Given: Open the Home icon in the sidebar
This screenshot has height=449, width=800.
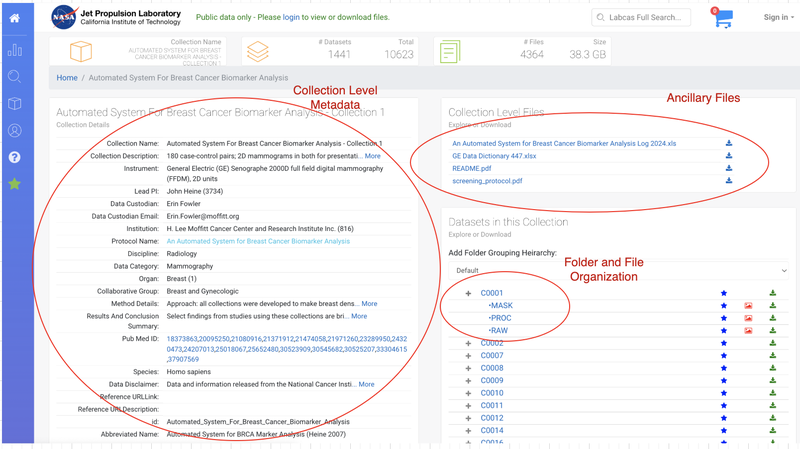Looking at the screenshot, I should coord(14,18).
